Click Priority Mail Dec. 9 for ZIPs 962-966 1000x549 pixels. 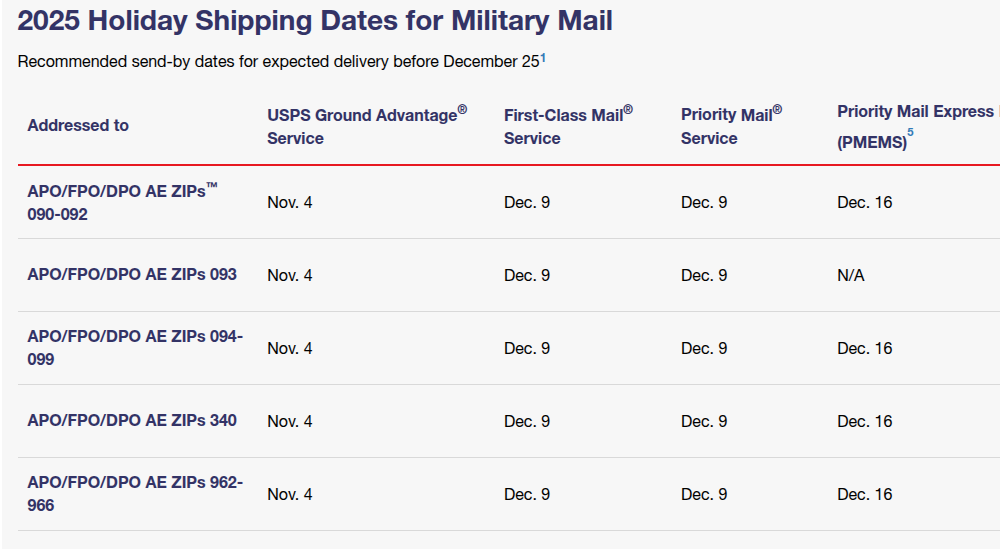(704, 494)
